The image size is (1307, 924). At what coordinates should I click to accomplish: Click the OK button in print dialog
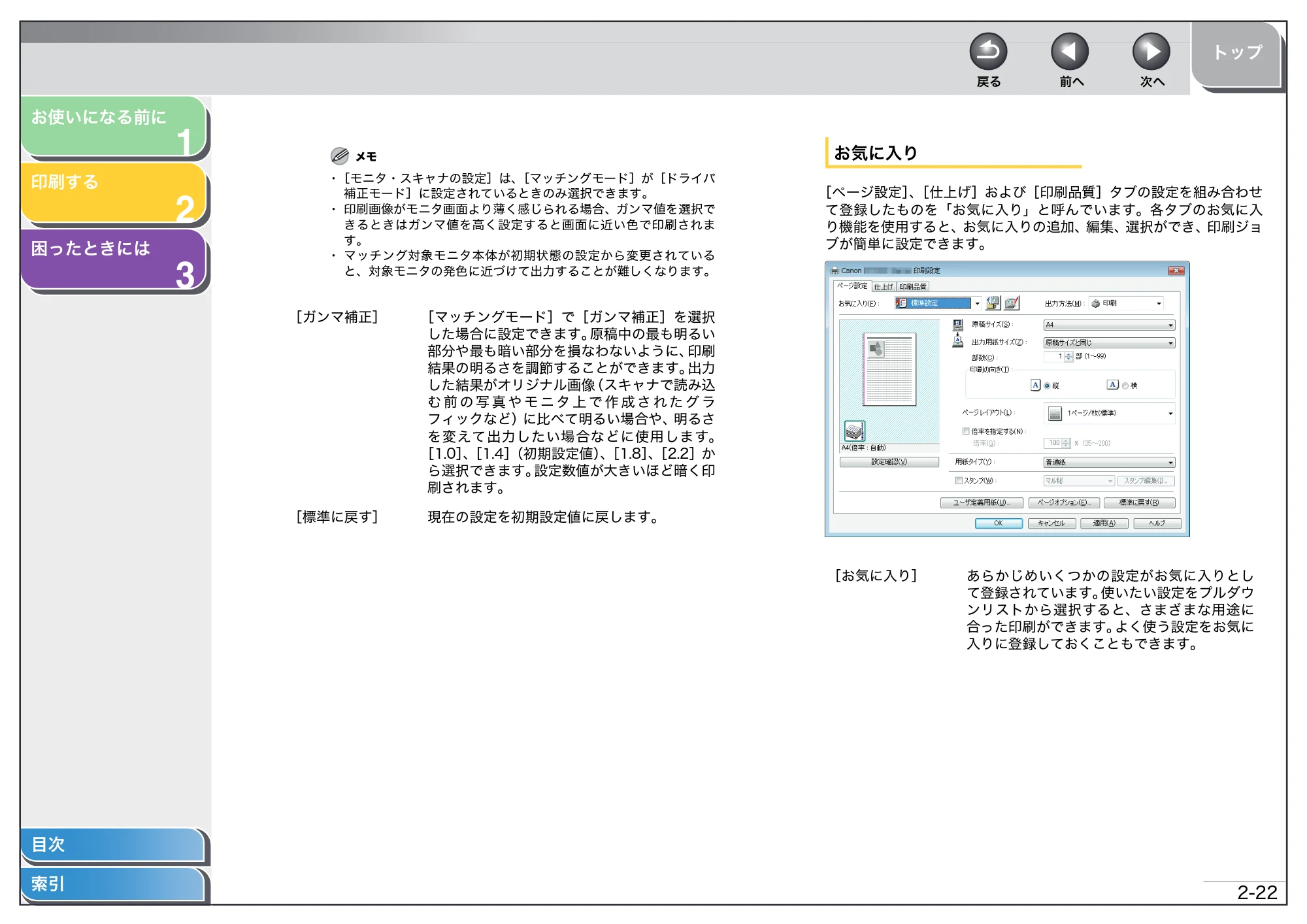tap(999, 523)
